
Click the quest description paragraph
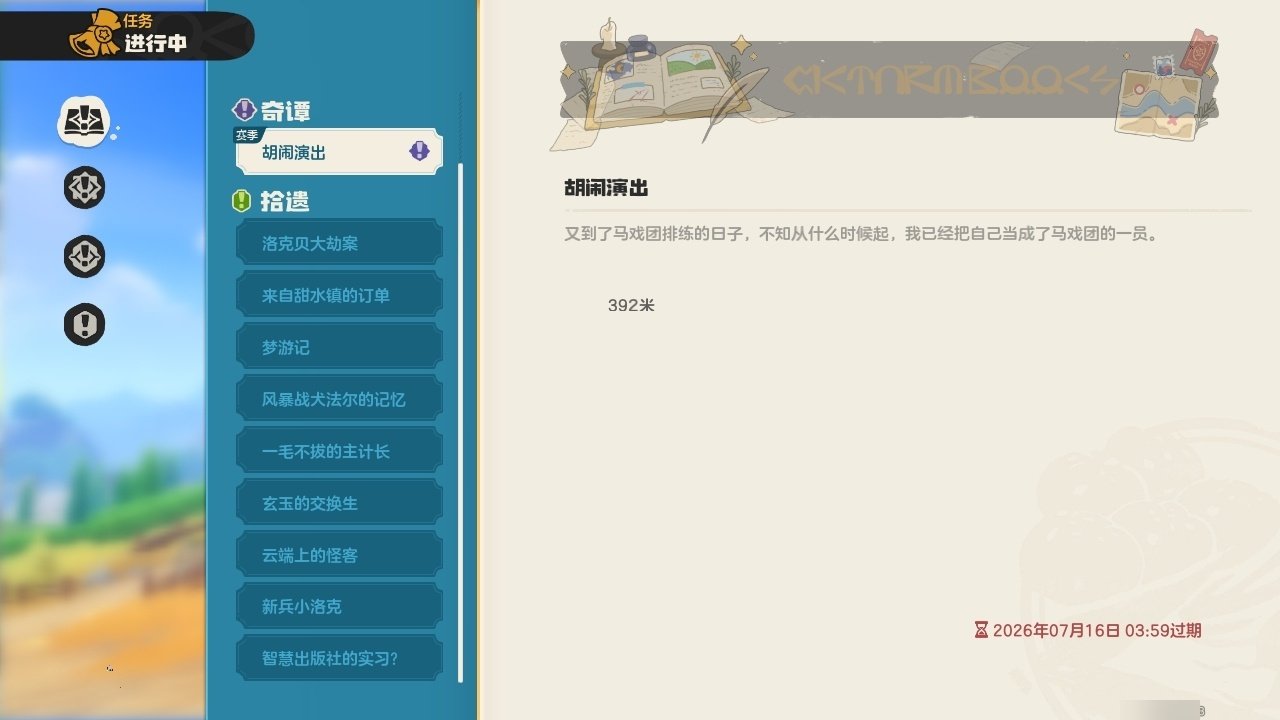(x=860, y=235)
